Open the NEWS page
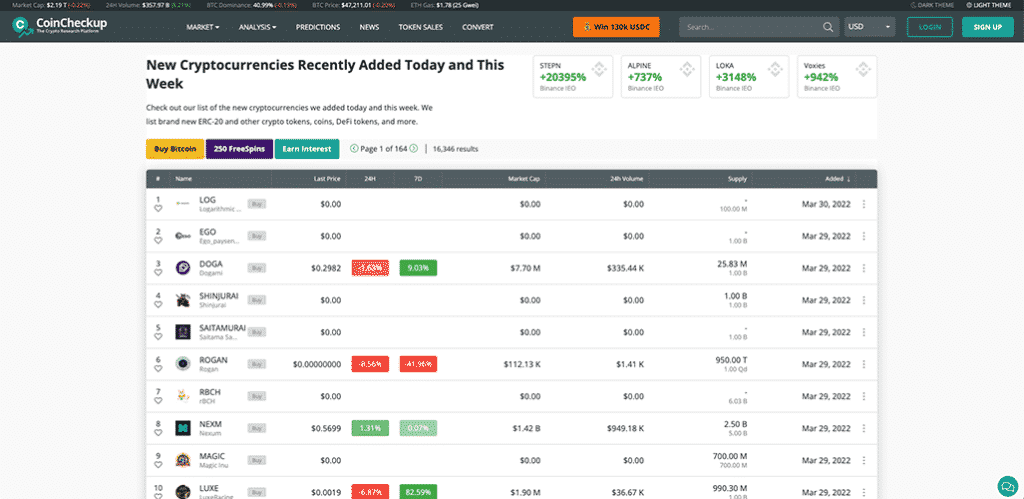 point(369,27)
